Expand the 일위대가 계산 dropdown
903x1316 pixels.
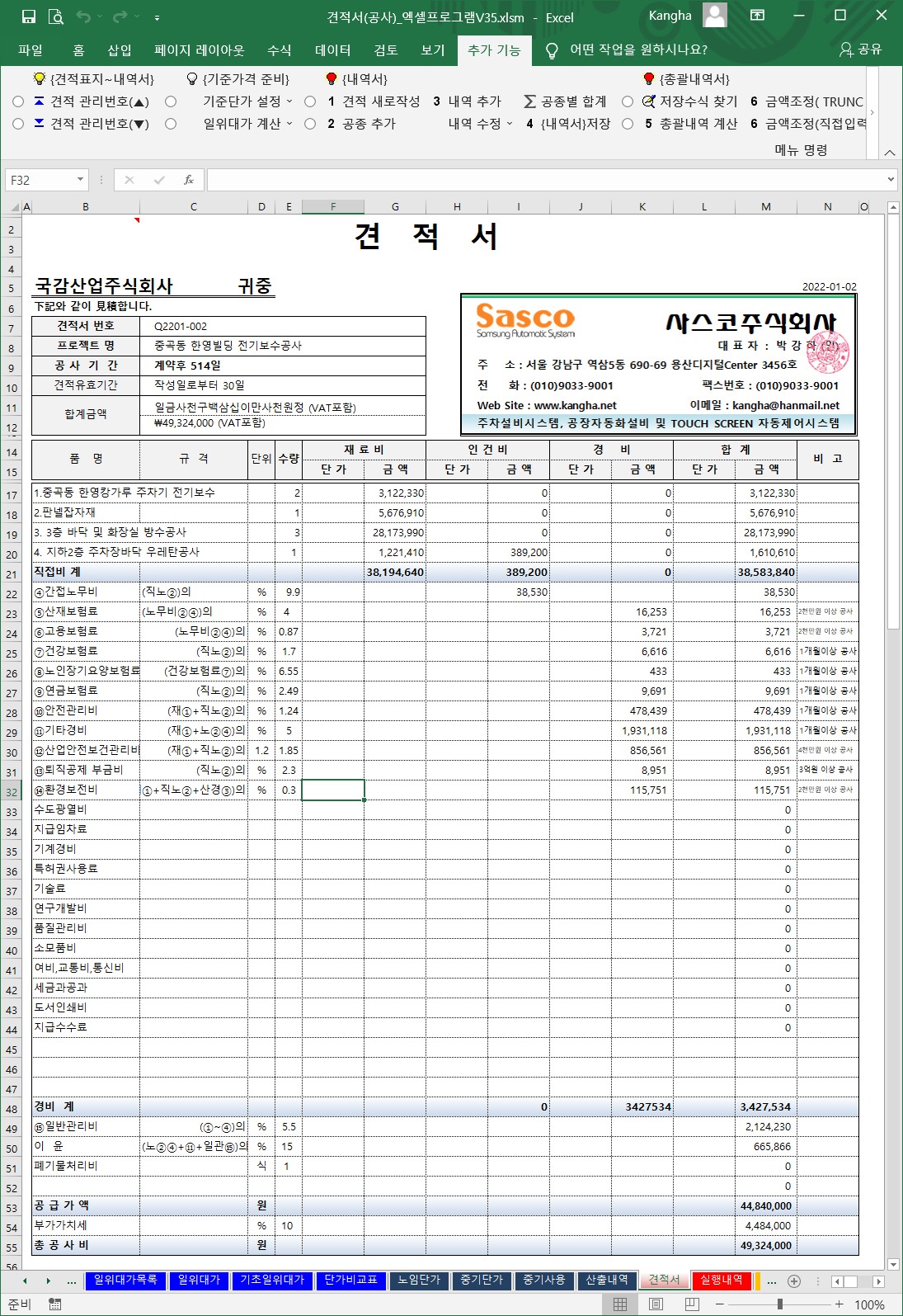pyautogui.click(x=289, y=123)
